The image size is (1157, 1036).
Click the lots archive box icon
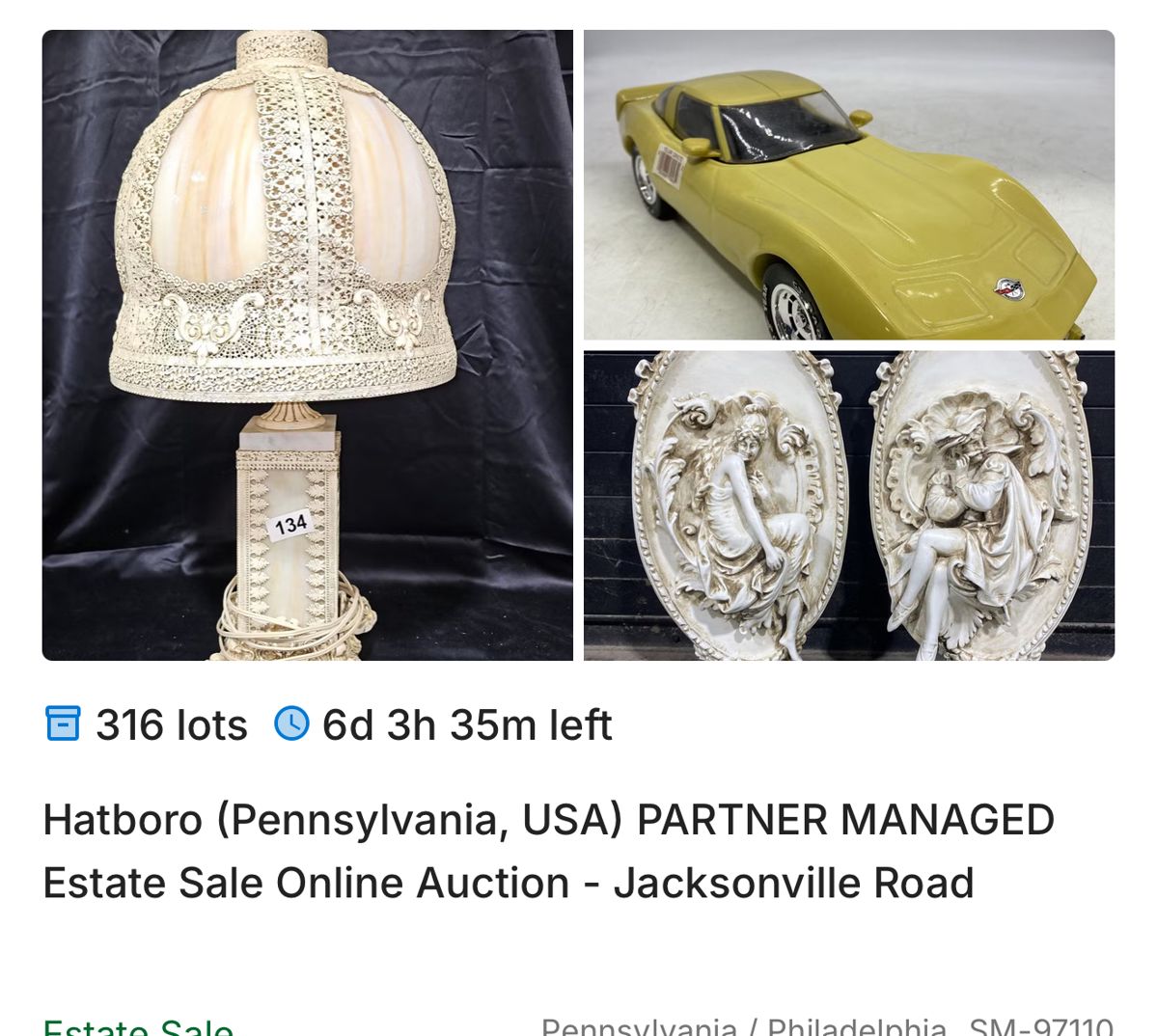tap(63, 723)
